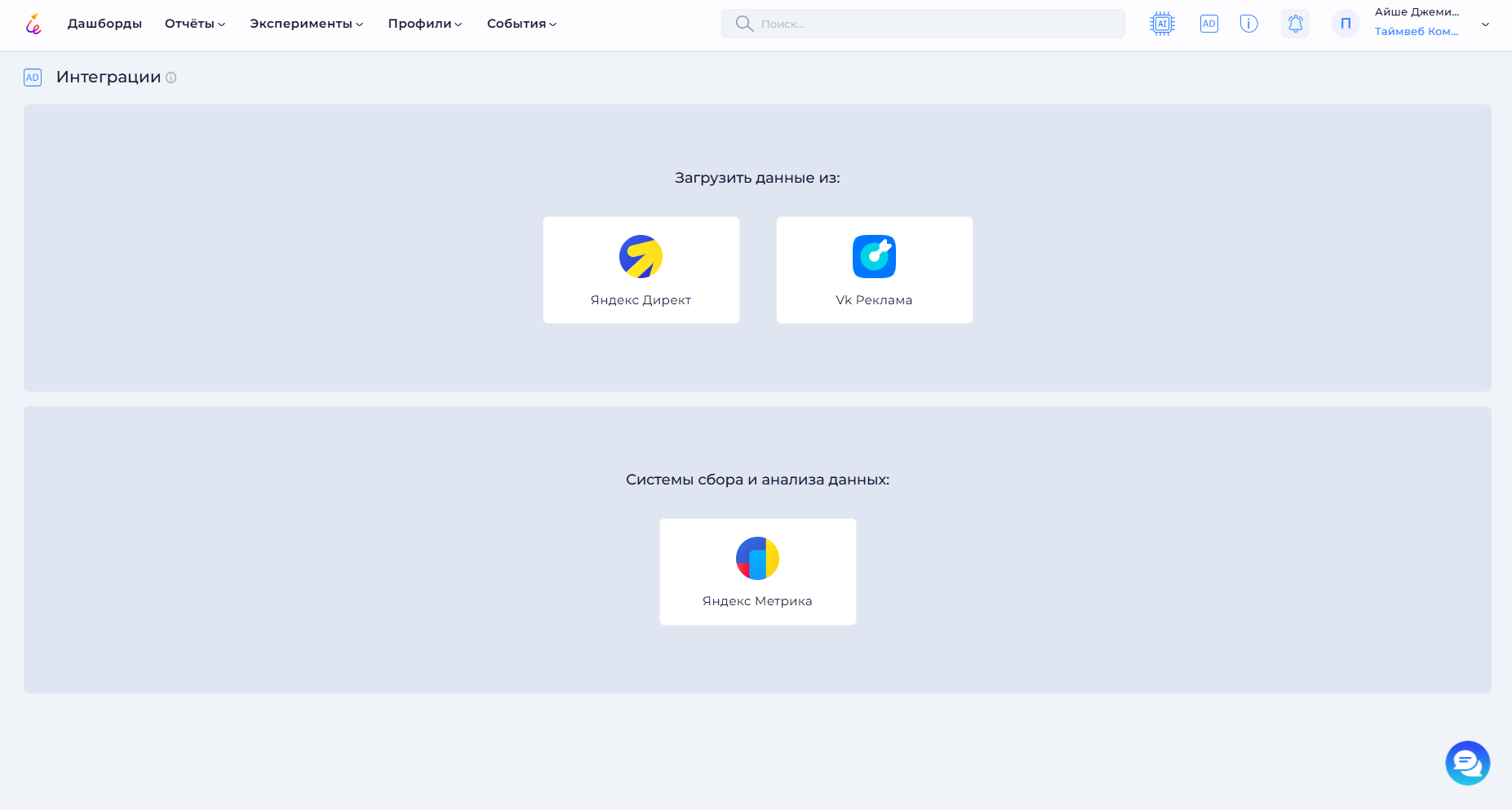
Task: Click the info icon next to the Интеграции heading
Action: [x=171, y=77]
